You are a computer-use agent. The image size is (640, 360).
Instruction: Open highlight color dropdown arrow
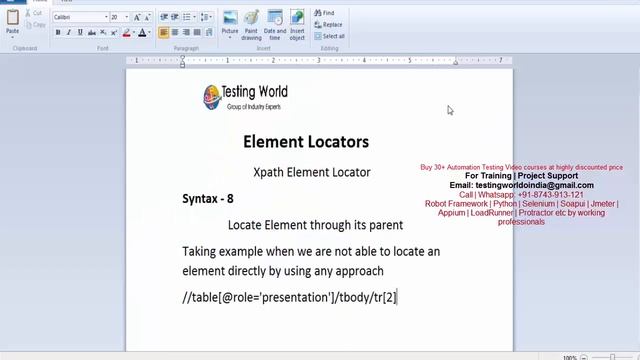[x=134, y=33]
